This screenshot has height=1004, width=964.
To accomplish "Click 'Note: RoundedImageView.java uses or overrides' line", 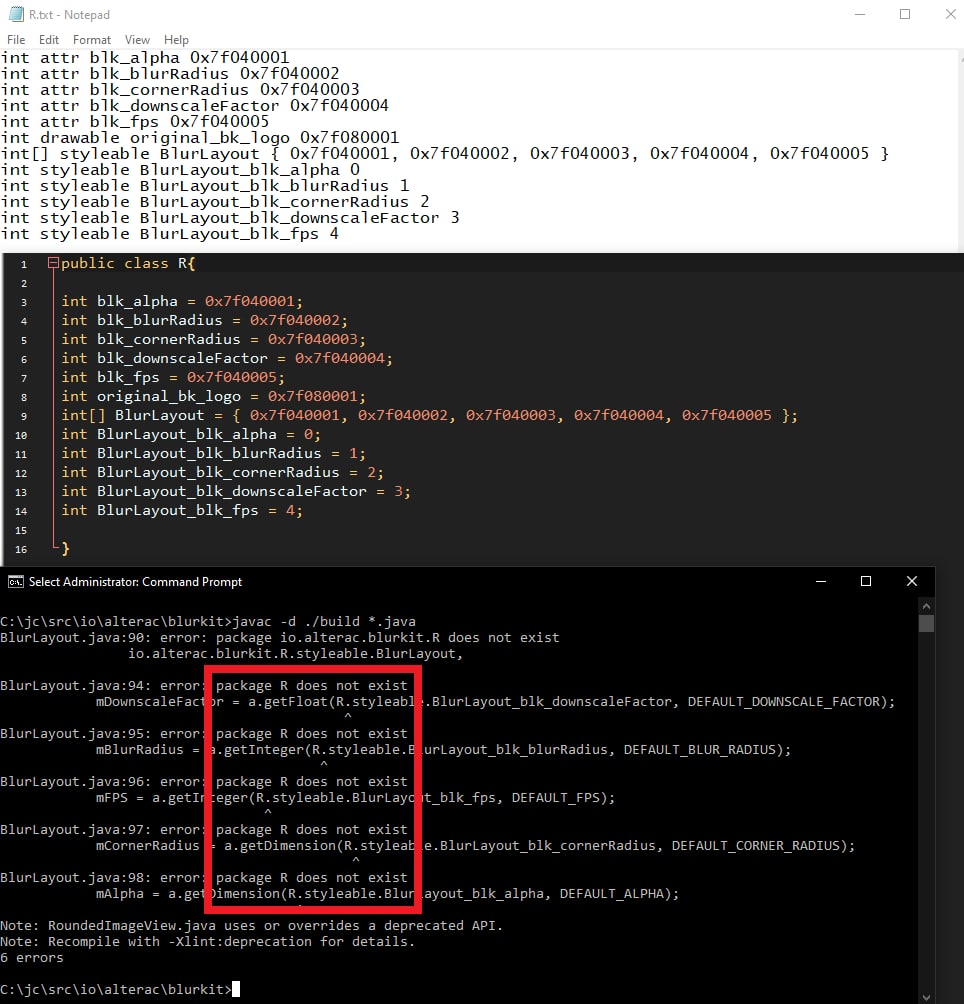I will [x=252, y=925].
